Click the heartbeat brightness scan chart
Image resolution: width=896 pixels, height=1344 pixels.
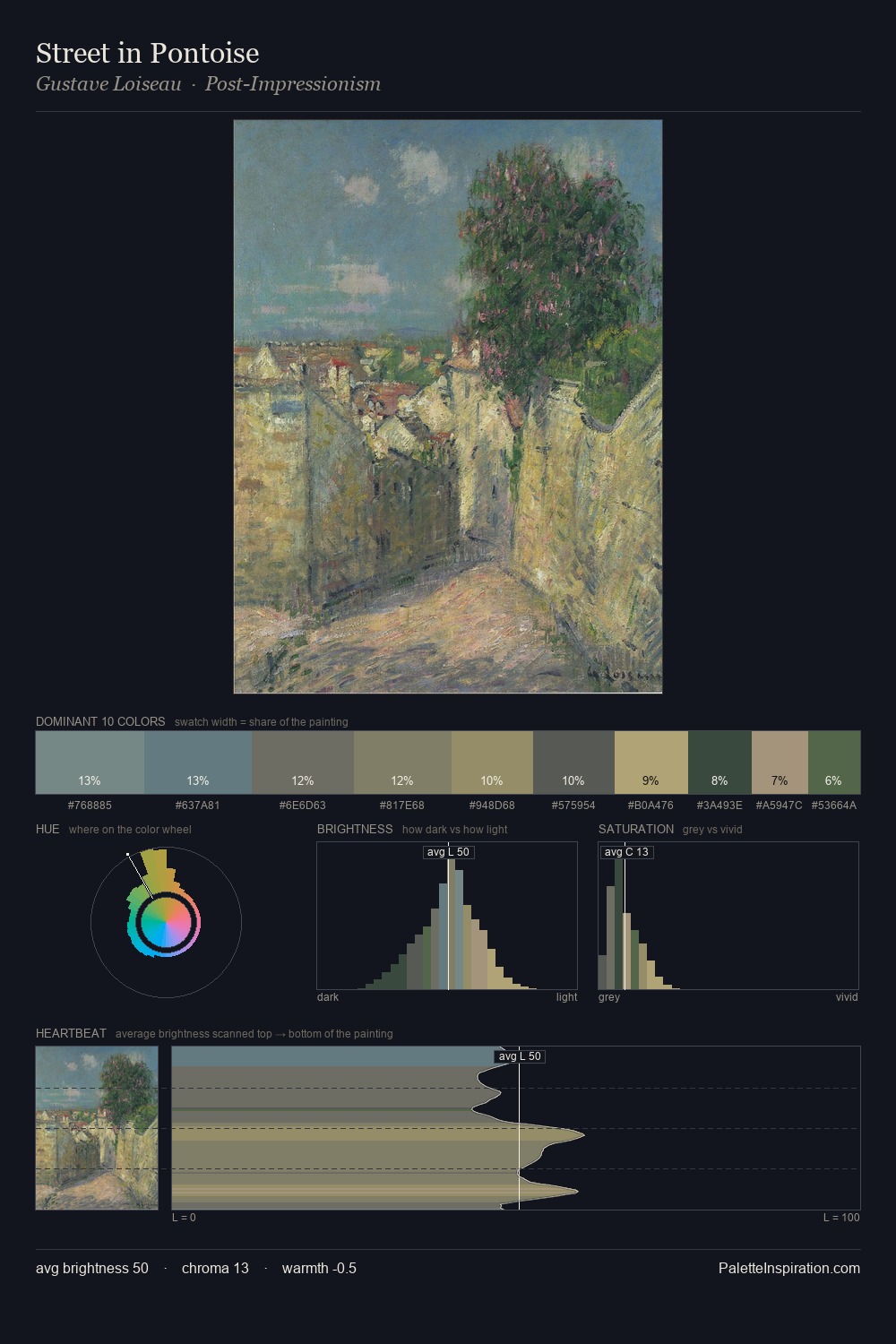pos(516,1128)
